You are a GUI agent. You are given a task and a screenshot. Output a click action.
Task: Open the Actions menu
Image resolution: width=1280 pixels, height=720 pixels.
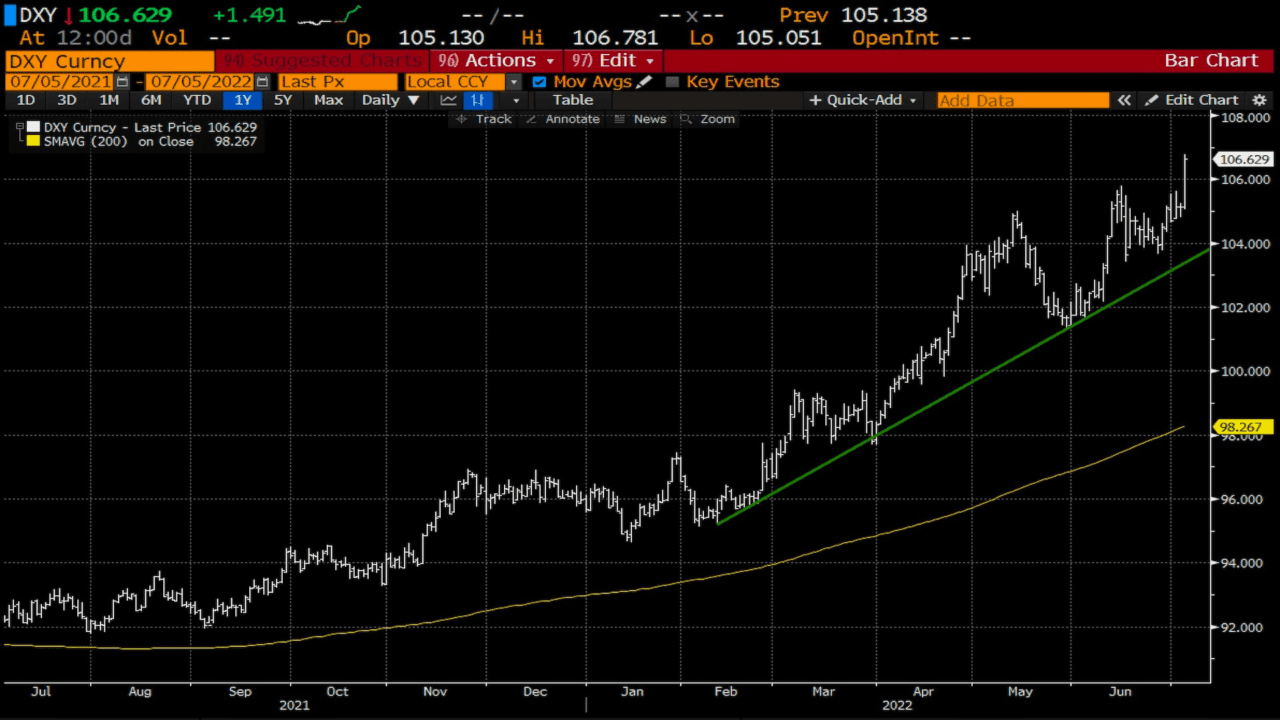pos(497,60)
